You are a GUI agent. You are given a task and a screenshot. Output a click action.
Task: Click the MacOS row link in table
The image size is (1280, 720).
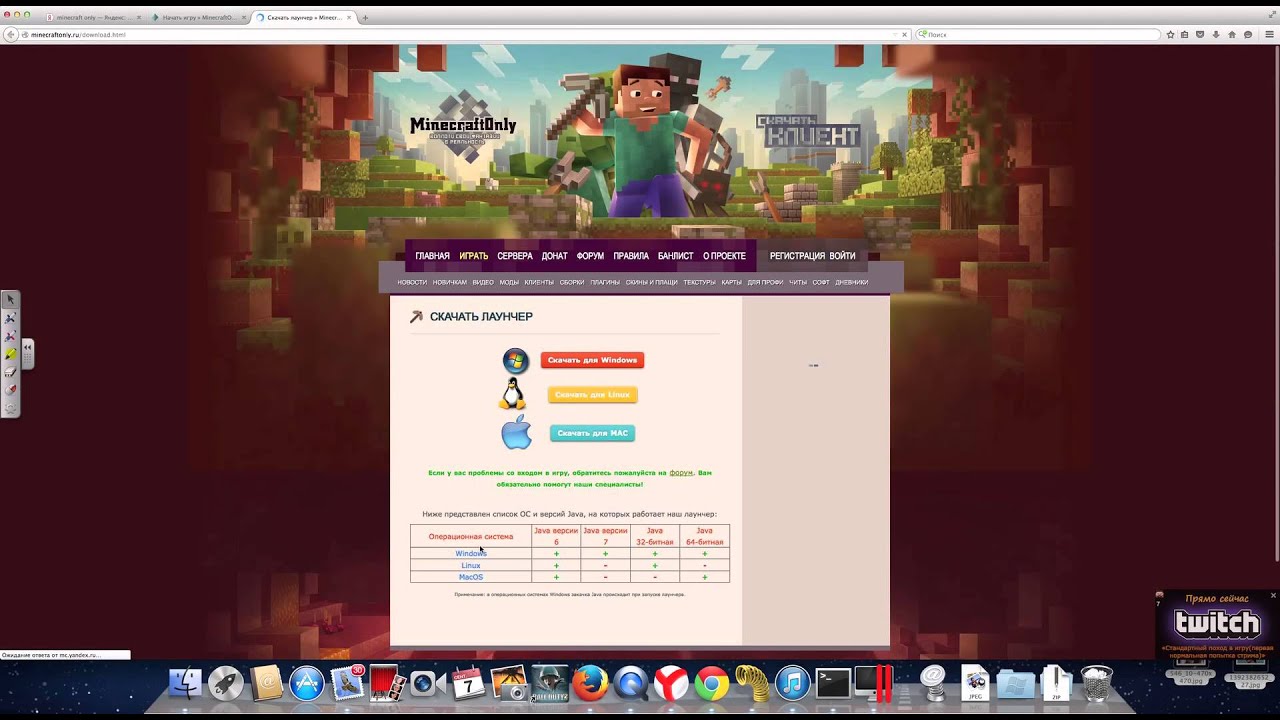471,577
